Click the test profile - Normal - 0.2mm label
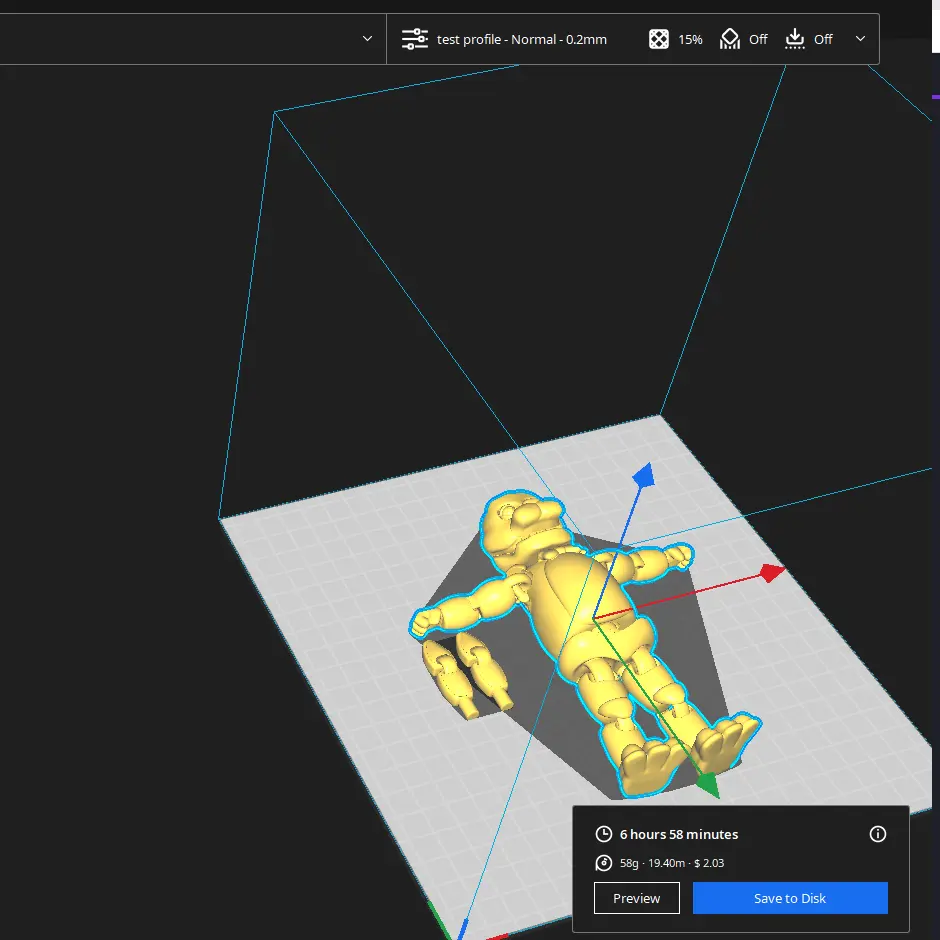The height and width of the screenshot is (940, 940). tap(522, 40)
